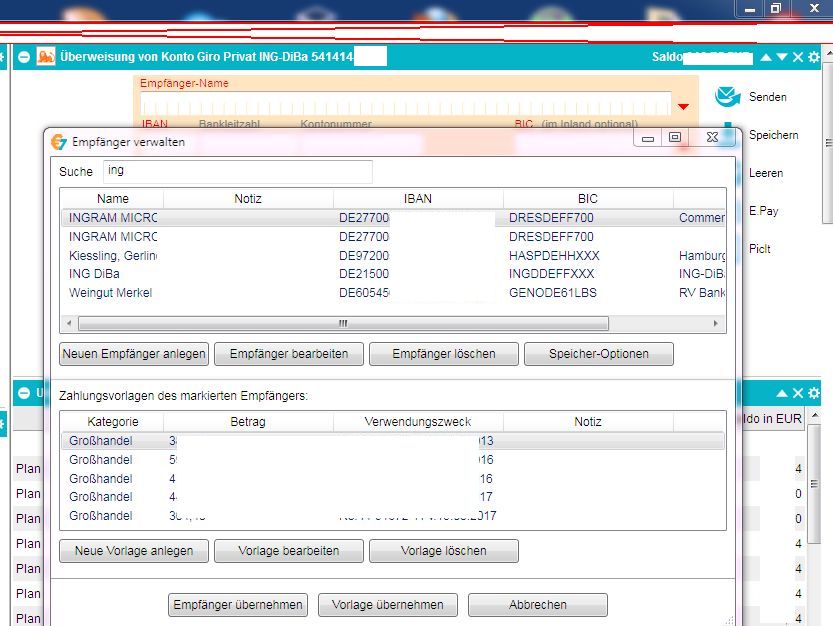
Task: Click E.Pay in the Überweisung panel
Action: tap(763, 211)
